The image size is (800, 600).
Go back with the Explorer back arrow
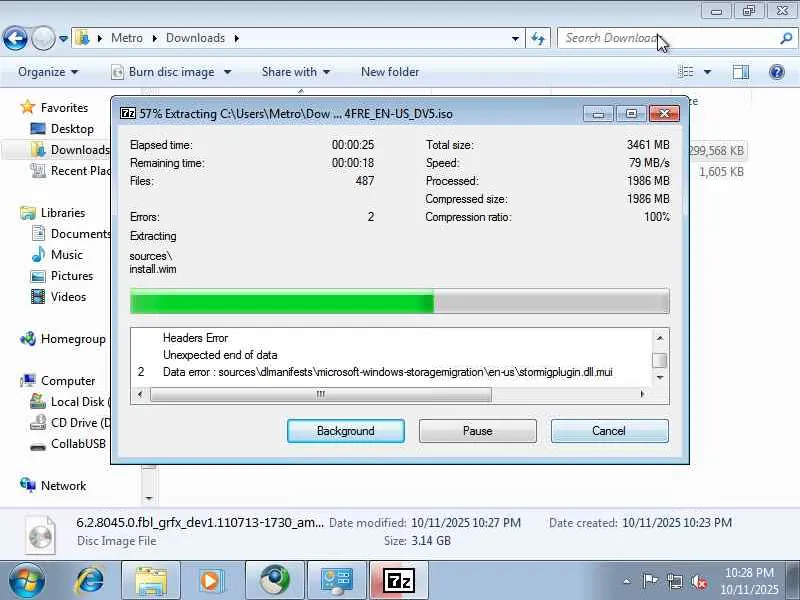(x=15, y=38)
